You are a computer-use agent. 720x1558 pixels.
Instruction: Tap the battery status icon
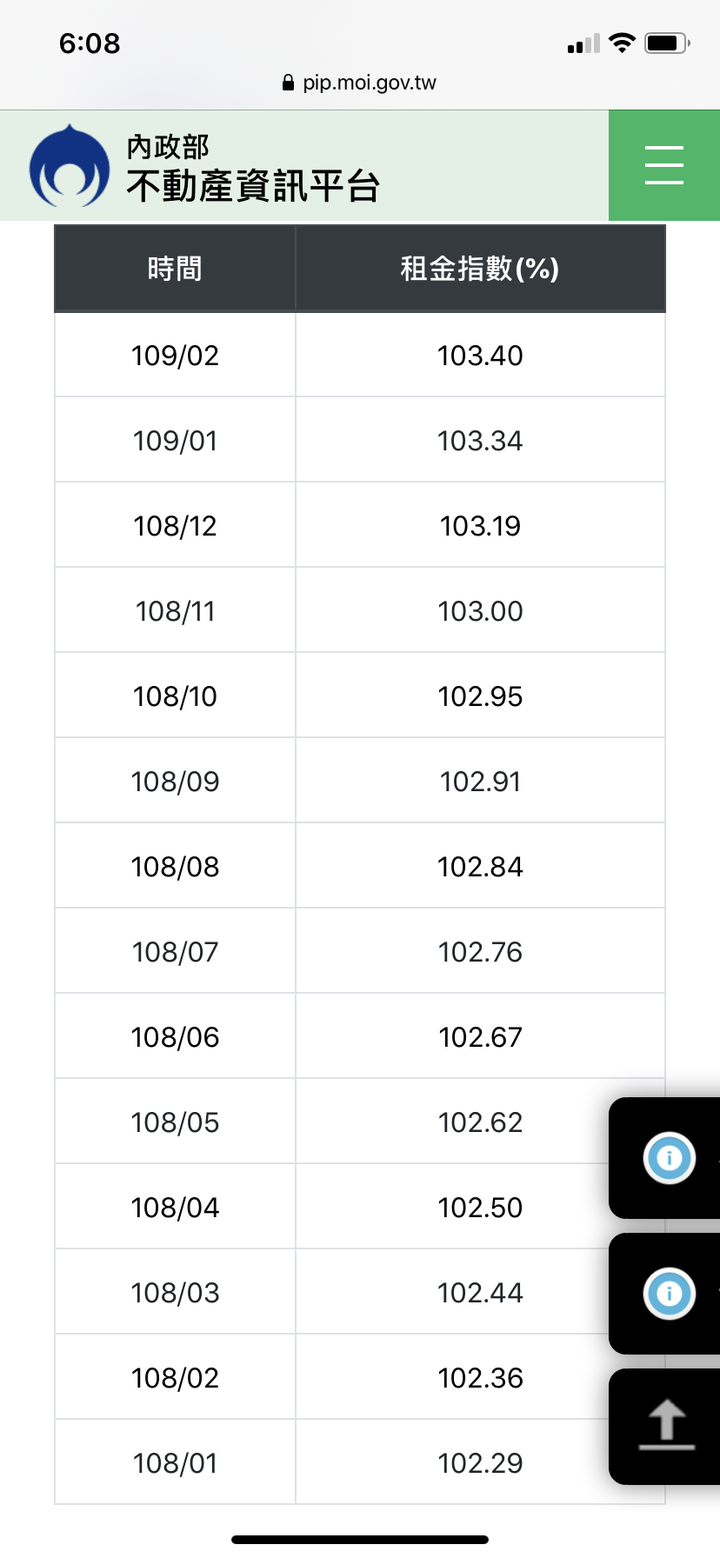click(667, 43)
